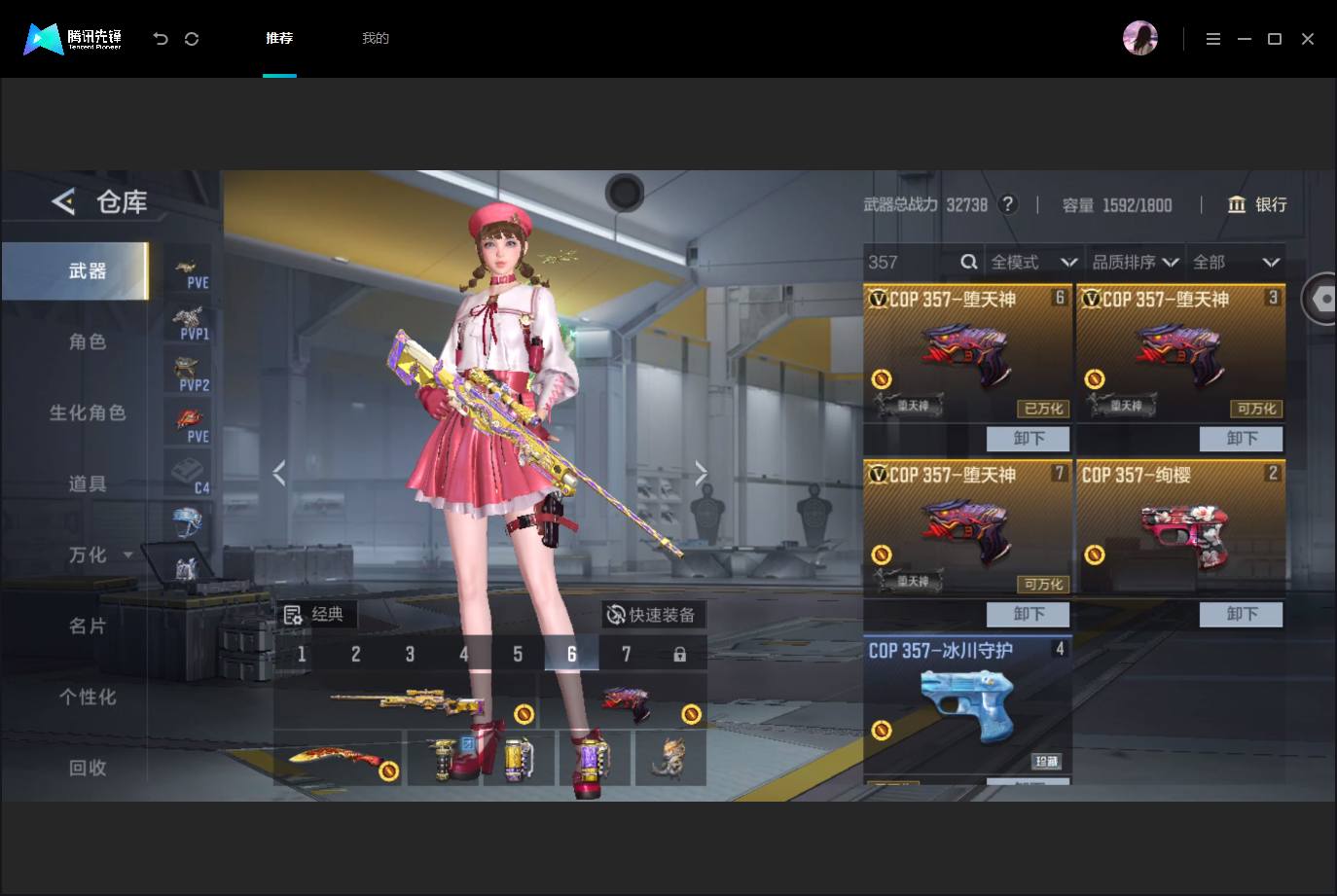Viewport: 1337px width, 896px height.
Task: Select the first grenade slot
Action: click(444, 758)
